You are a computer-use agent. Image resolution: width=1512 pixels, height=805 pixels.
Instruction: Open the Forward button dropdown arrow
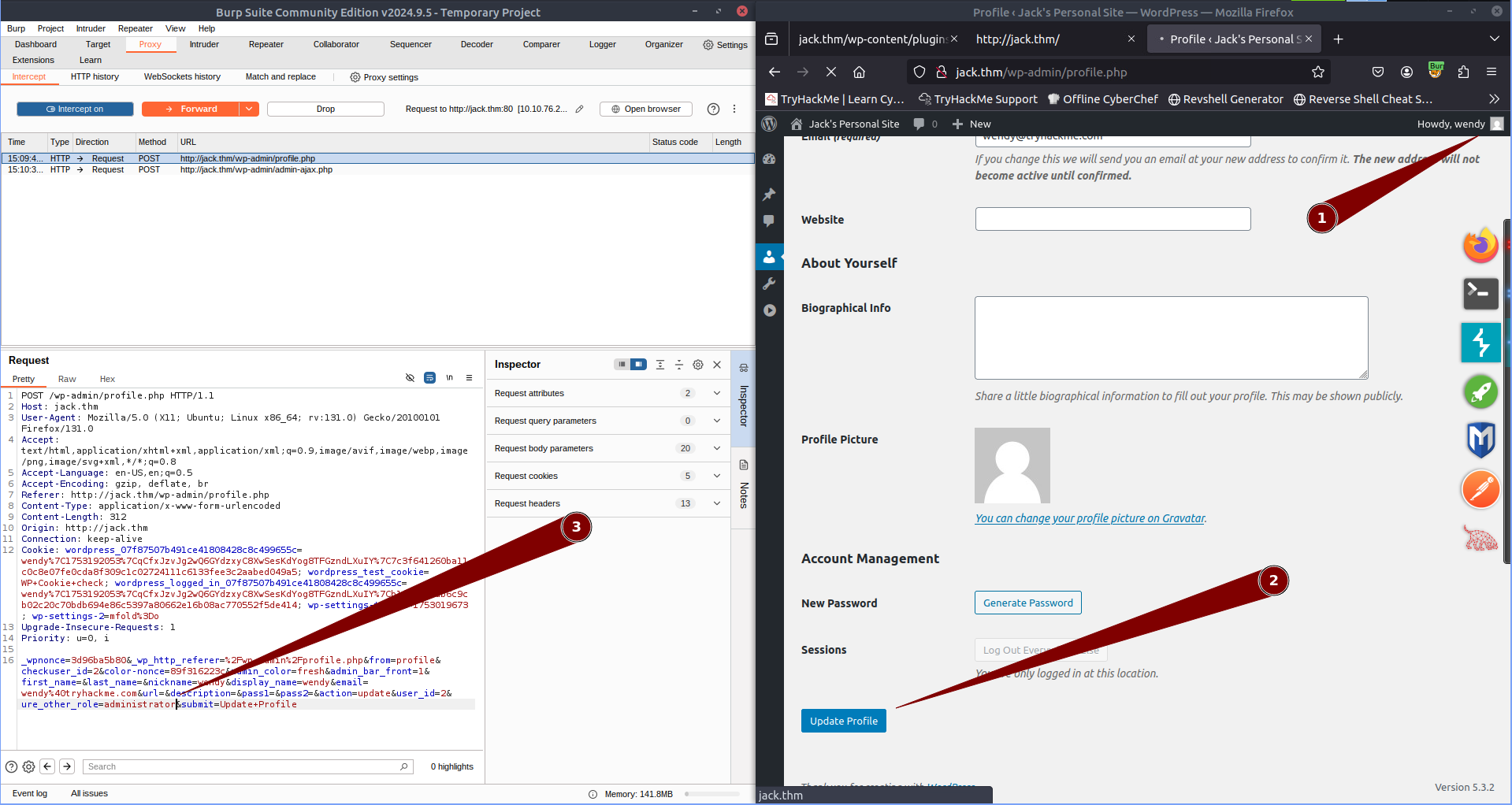(x=249, y=109)
